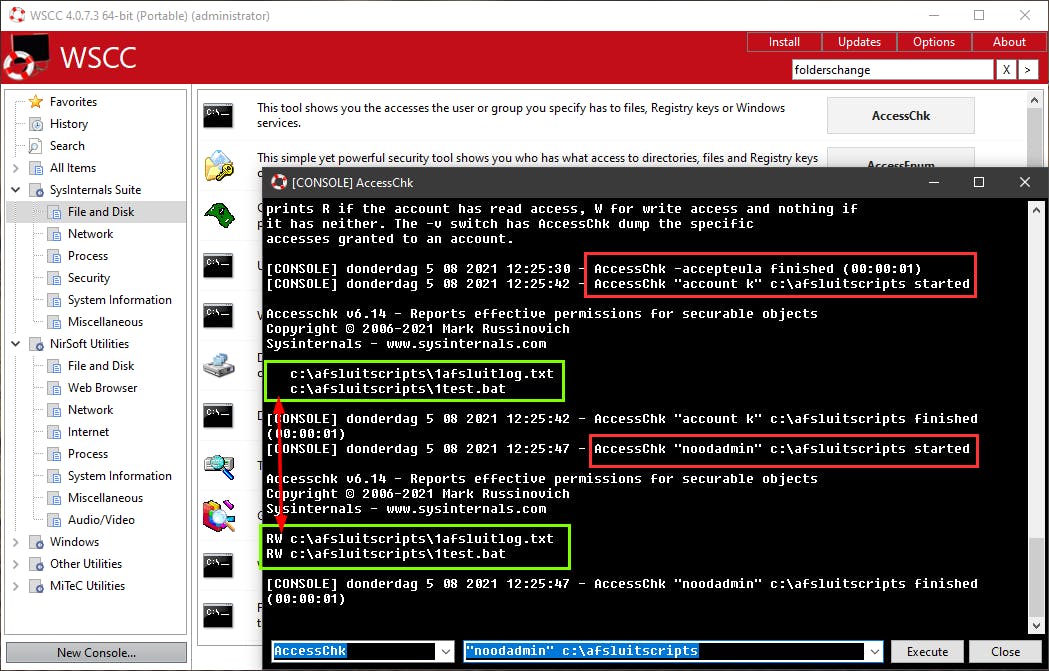
Task: Open the Options menu
Action: (934, 41)
